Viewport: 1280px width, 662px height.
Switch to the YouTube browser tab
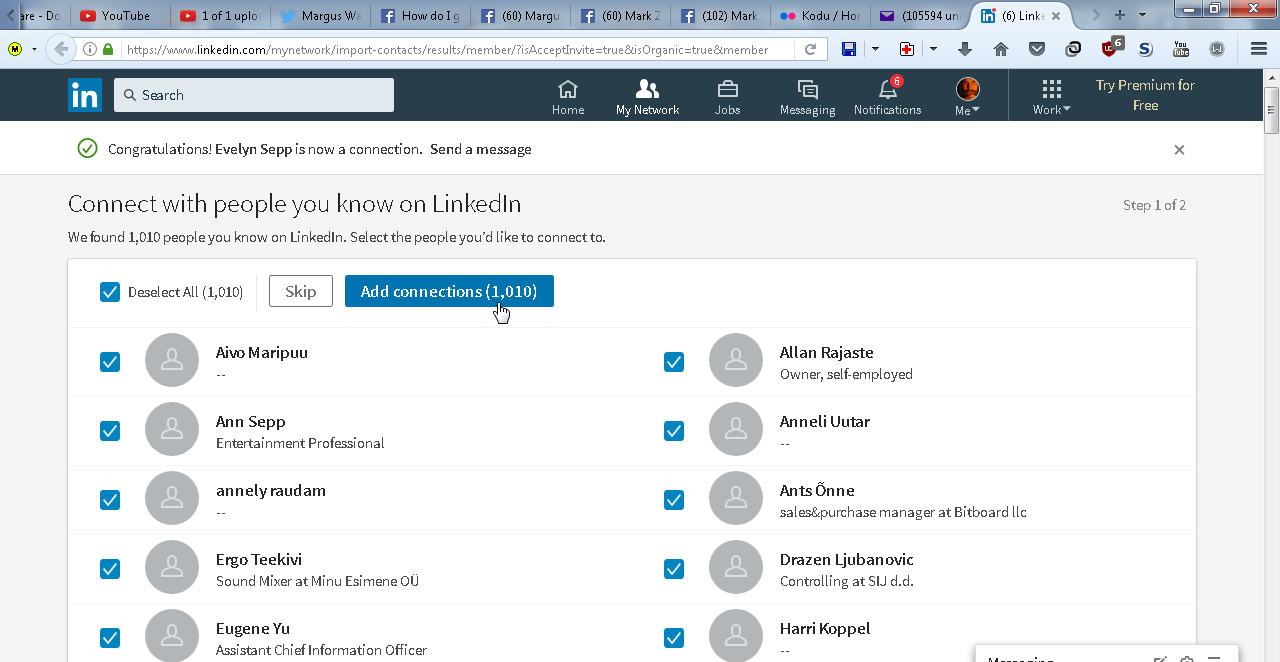116,16
